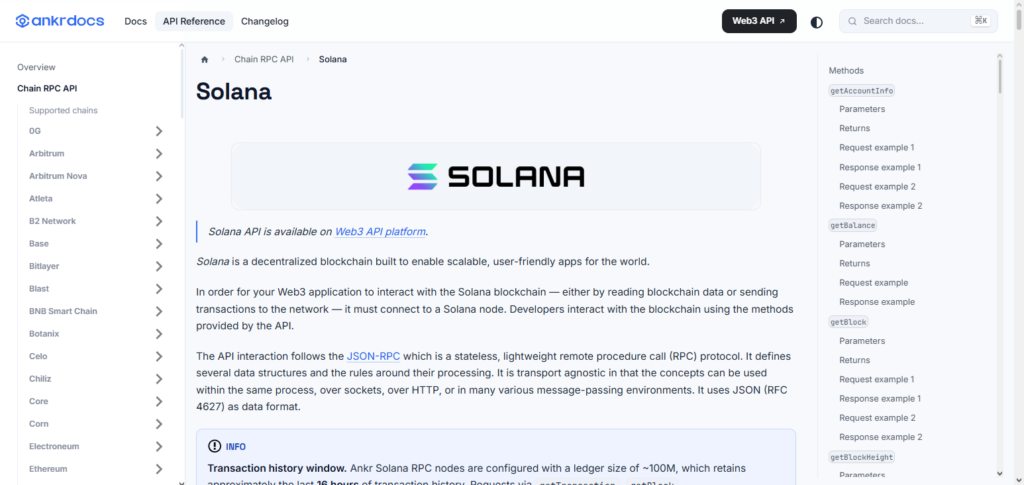This screenshot has width=1024, height=485.
Task: Click the Solana breadcrumb text
Action: click(x=332, y=59)
